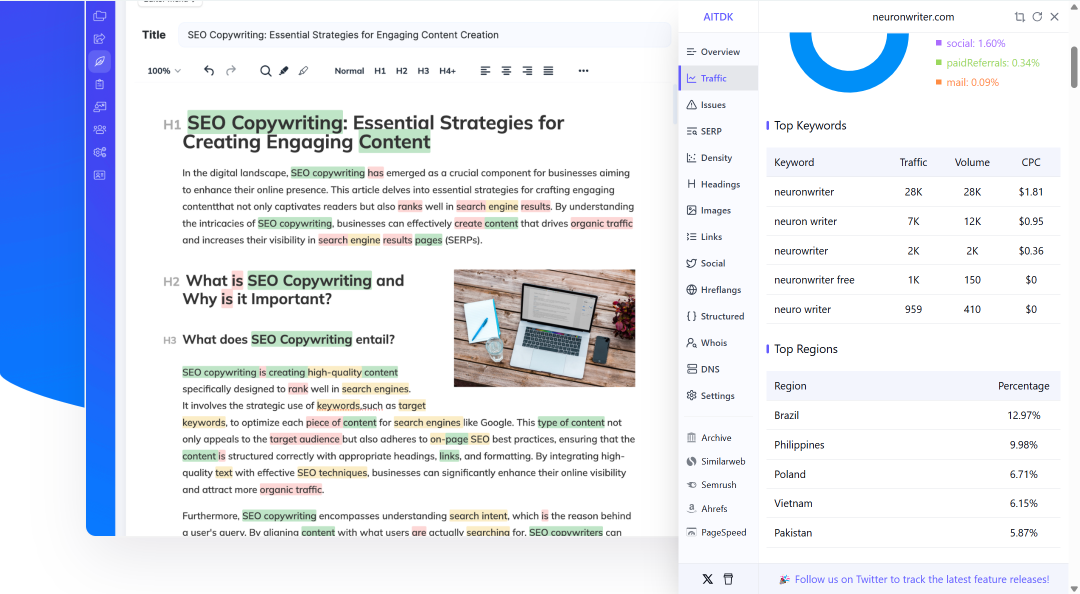1080x594 pixels.
Task: Open the Social tab
Action: (x=718, y=263)
